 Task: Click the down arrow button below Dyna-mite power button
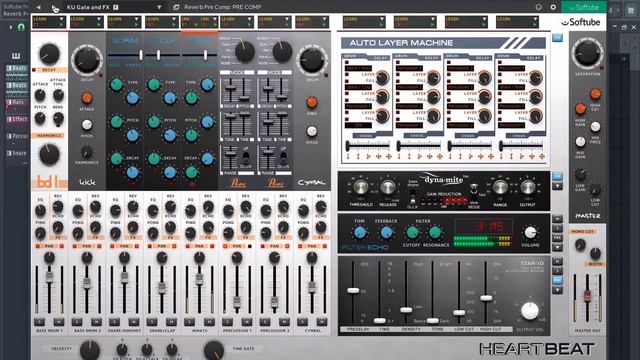557,187
